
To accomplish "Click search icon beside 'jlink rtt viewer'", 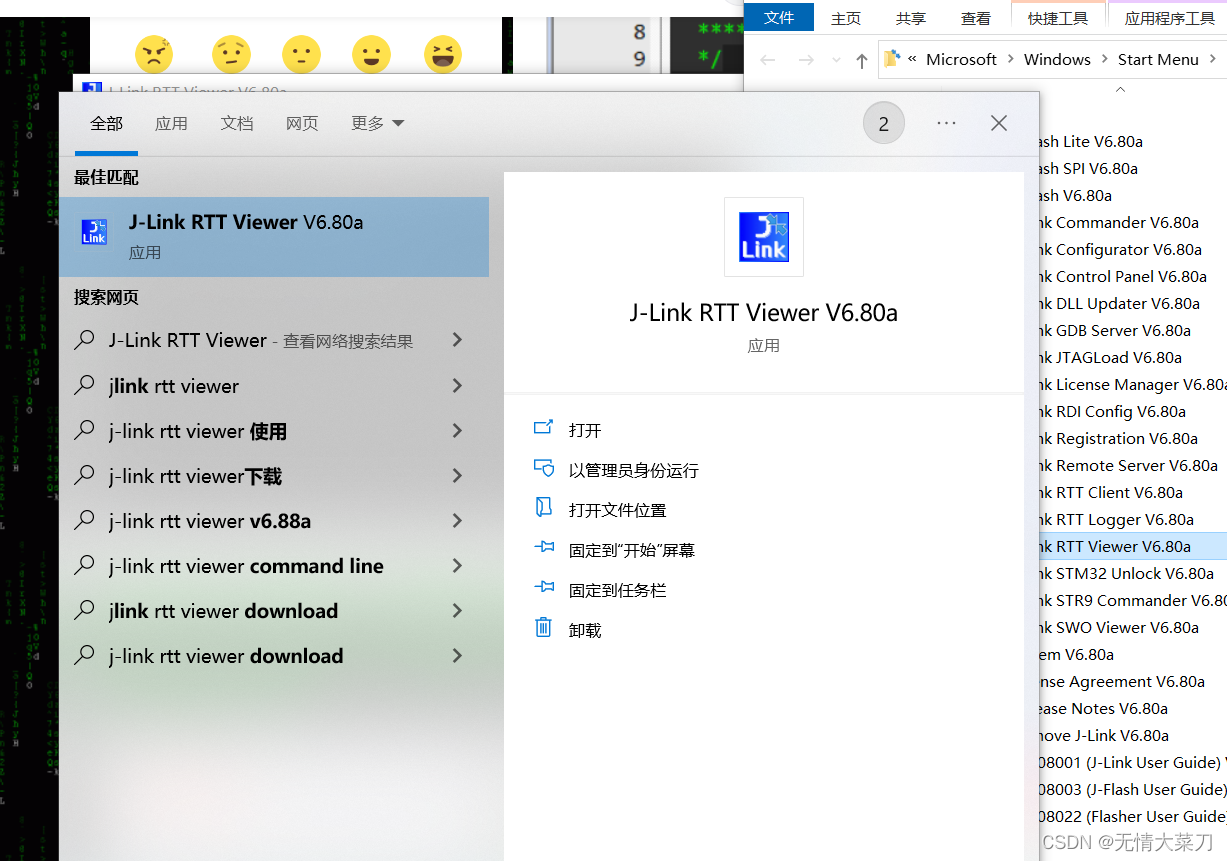I will tap(85, 385).
